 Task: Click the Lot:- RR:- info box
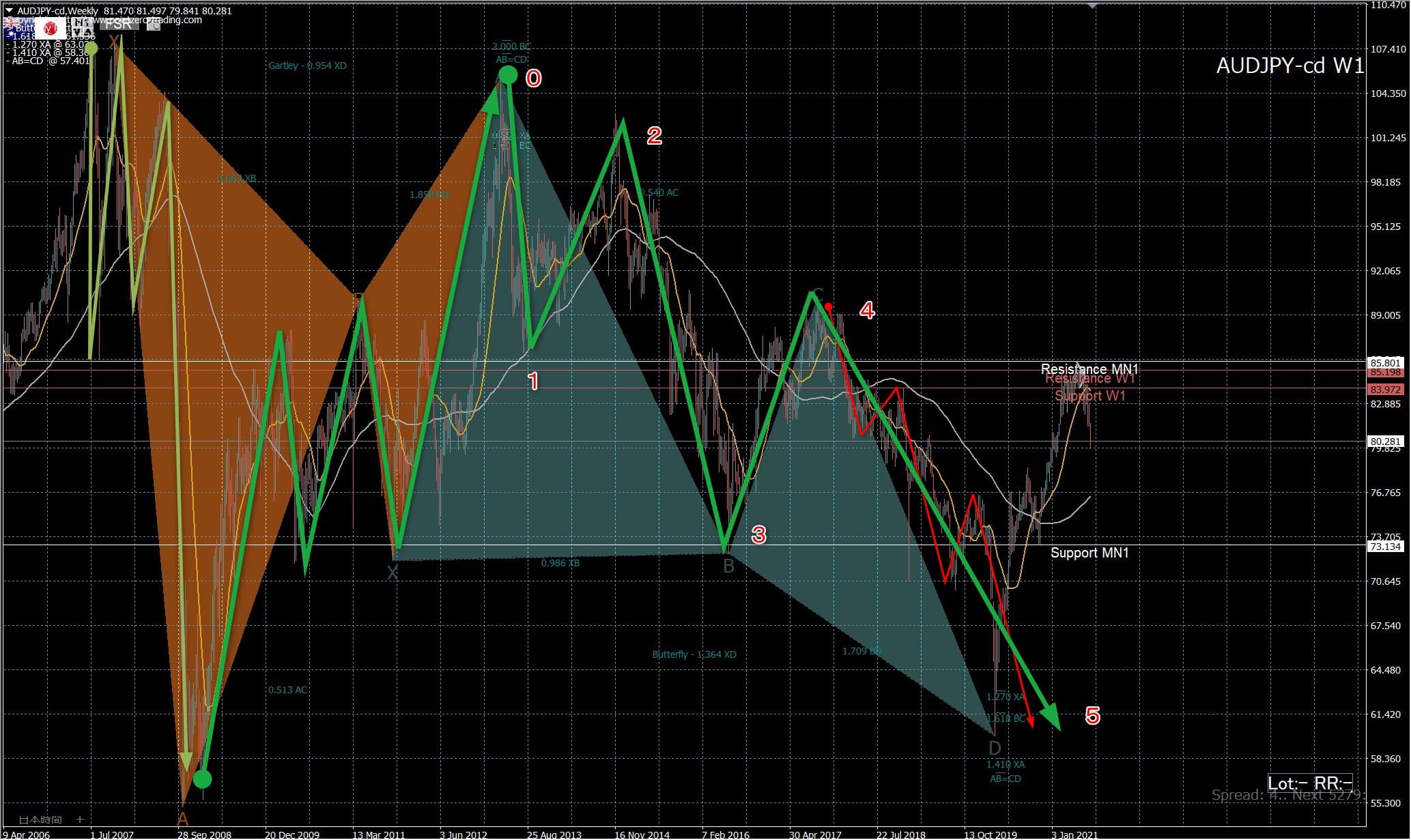click(x=1309, y=783)
